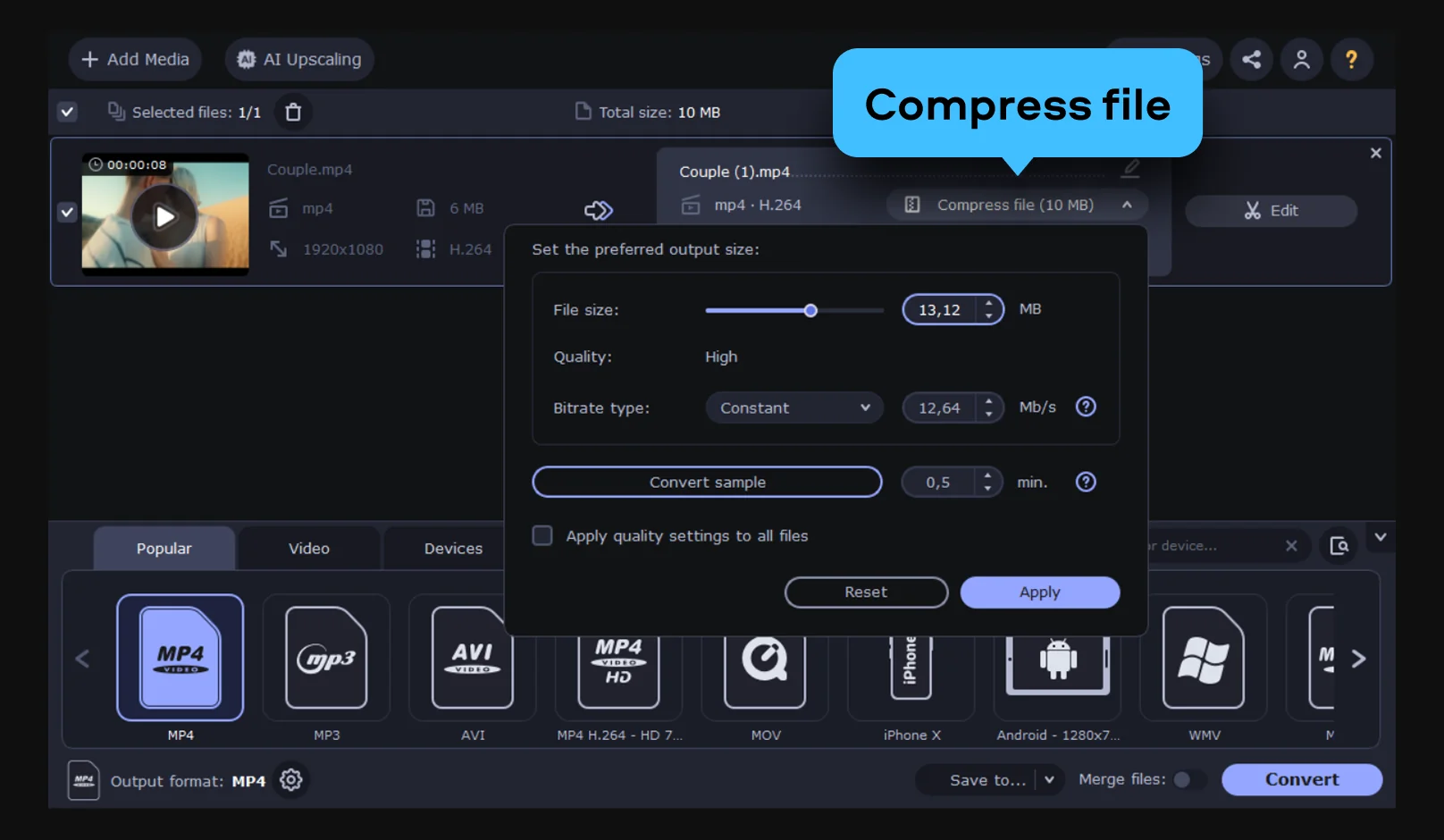Enable Apply quality settings to all files
This screenshot has height=840, width=1444.
click(x=542, y=535)
